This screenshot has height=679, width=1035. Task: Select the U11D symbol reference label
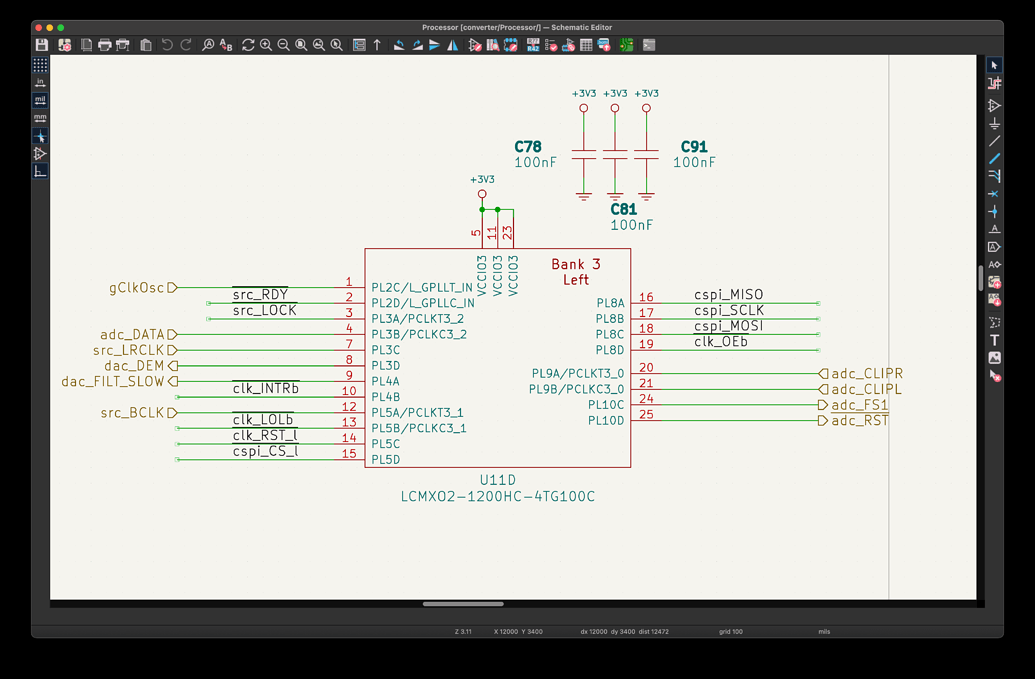pyautogui.click(x=498, y=480)
